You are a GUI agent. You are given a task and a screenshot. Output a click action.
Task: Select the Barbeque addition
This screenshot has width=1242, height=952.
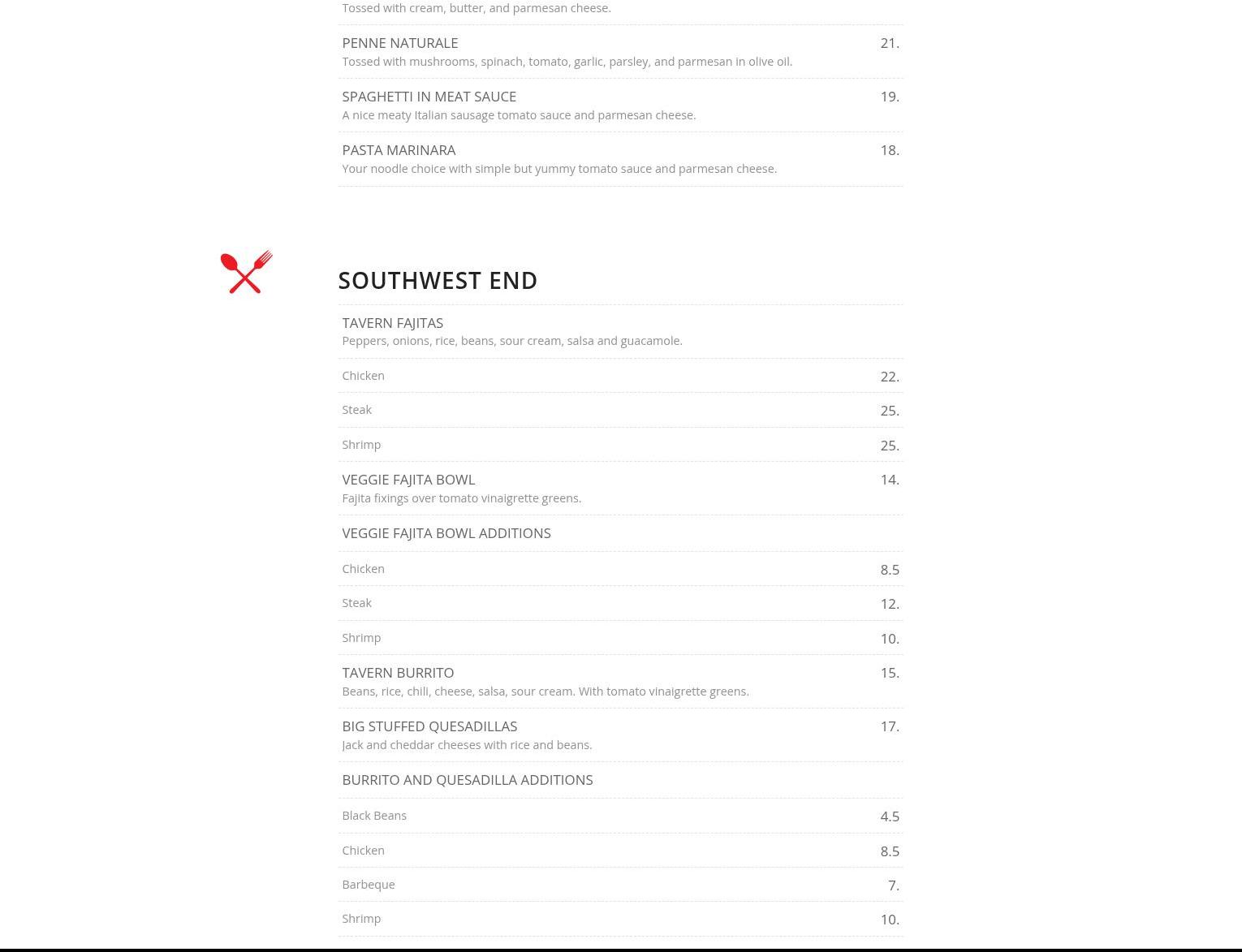click(x=368, y=885)
